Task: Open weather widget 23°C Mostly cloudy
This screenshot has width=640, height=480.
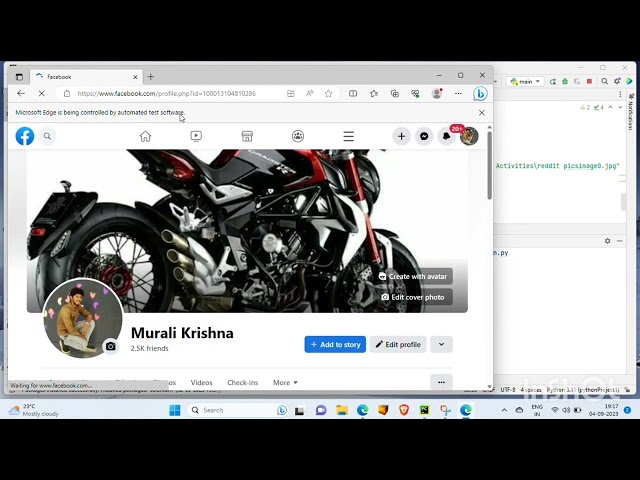Action: pyautogui.click(x=33, y=410)
